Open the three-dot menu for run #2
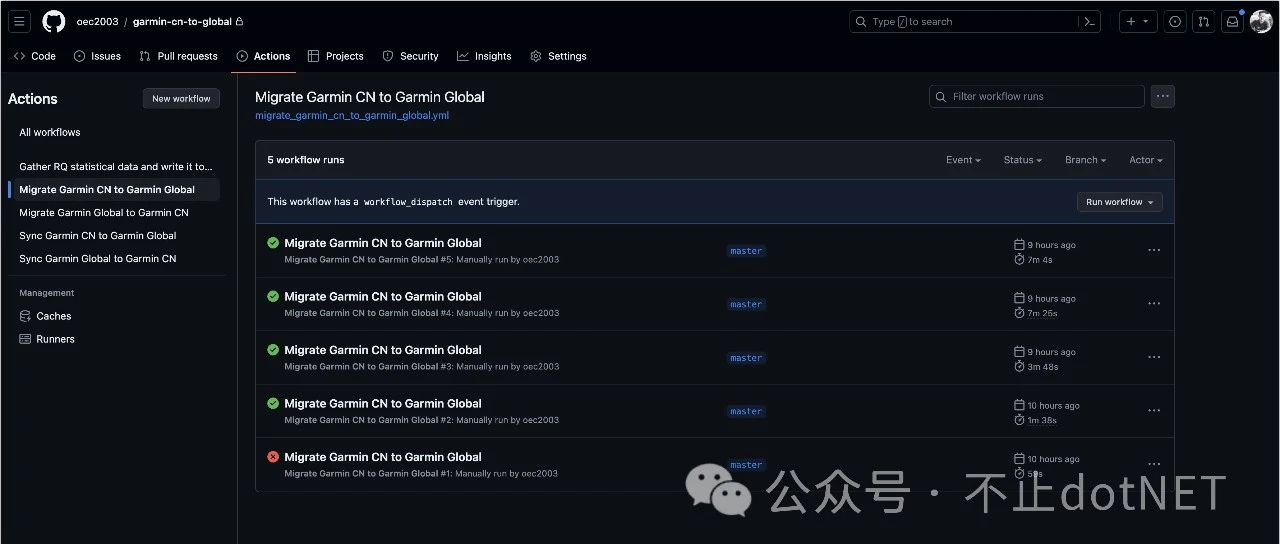Image resolution: width=1280 pixels, height=544 pixels. point(1154,411)
